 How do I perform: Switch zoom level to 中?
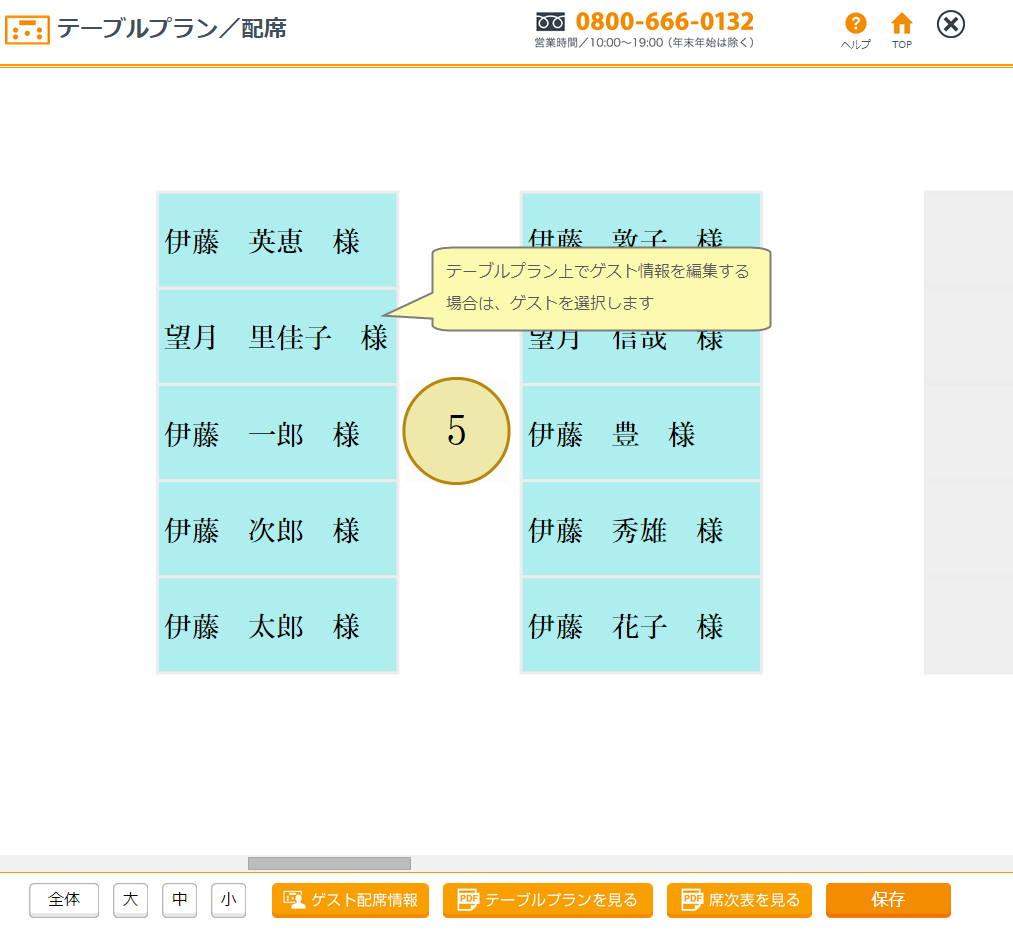pyautogui.click(x=179, y=900)
